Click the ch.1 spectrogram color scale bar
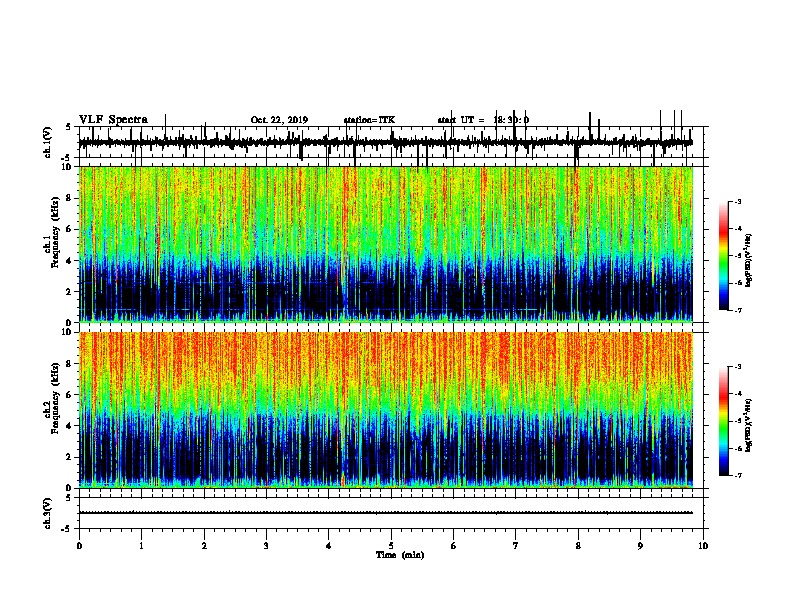The image size is (792, 612). pyautogui.click(x=723, y=256)
